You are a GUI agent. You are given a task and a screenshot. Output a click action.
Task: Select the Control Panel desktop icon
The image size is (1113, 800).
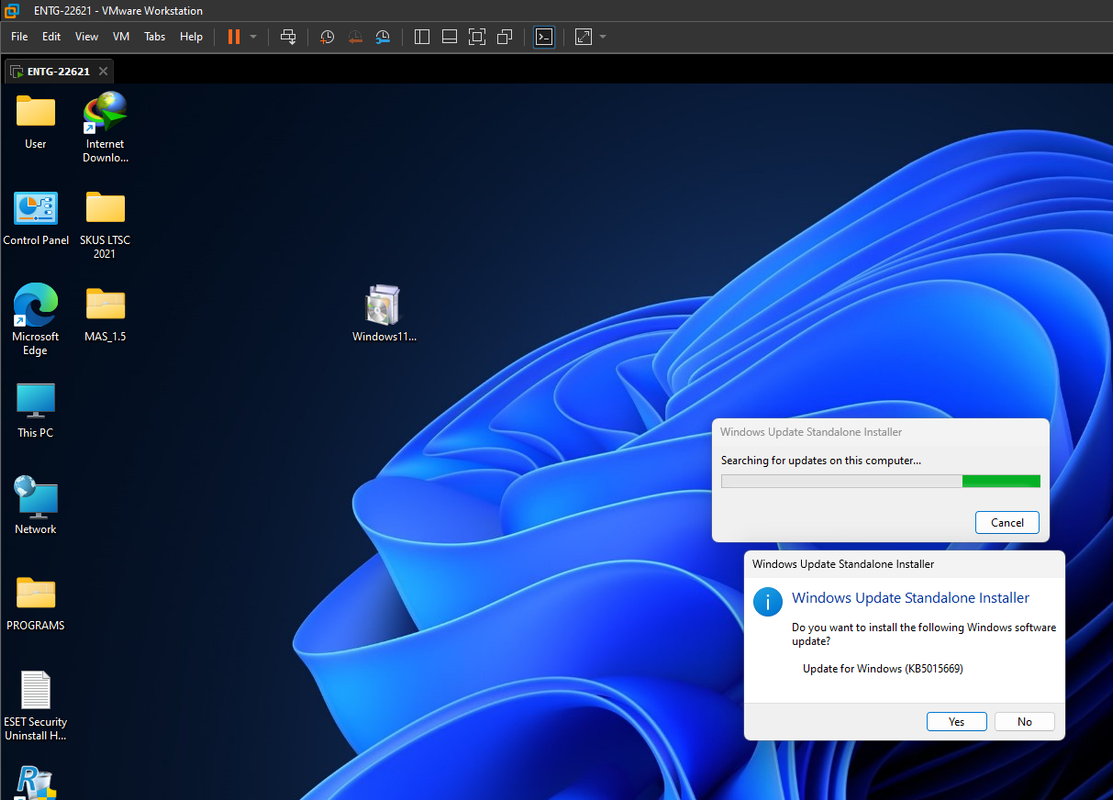point(35,219)
